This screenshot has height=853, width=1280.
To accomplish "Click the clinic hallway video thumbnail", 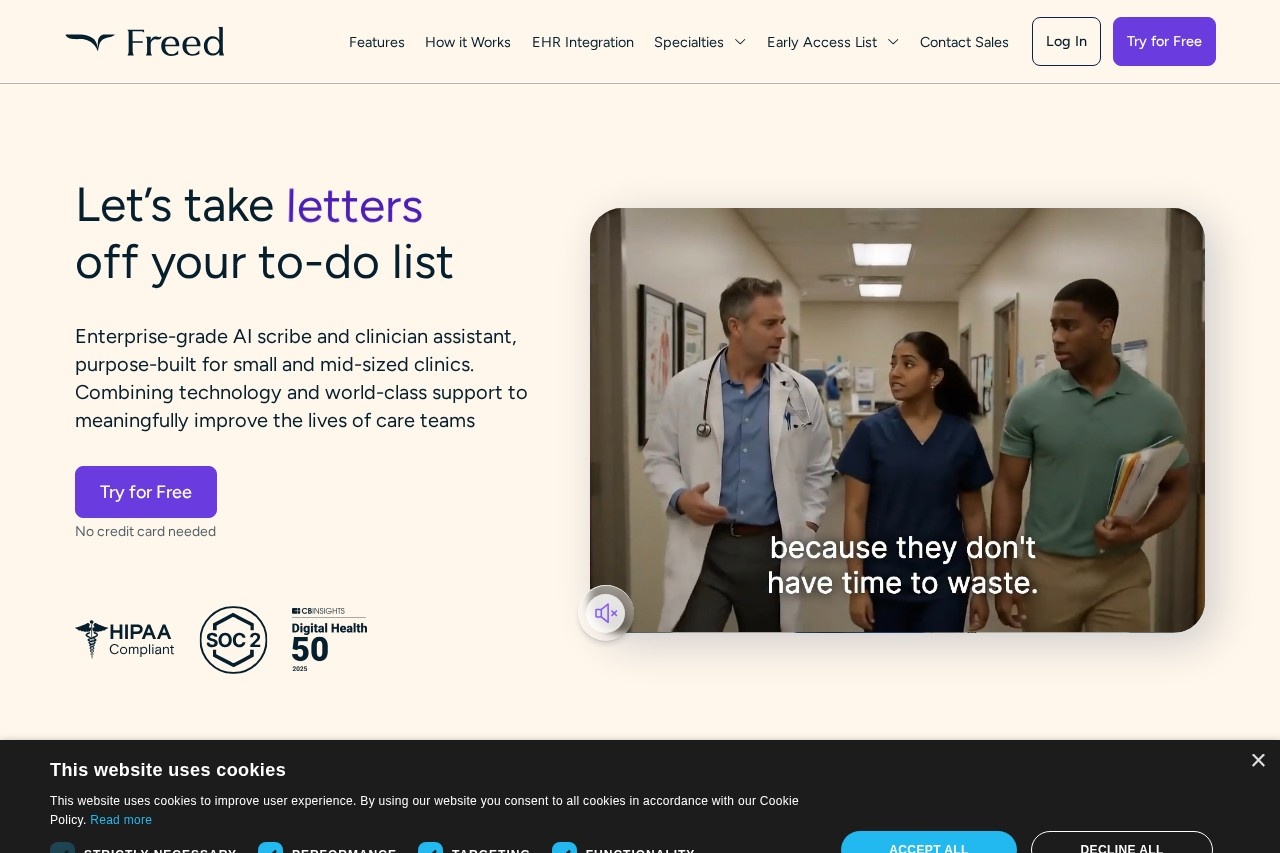I will 897,420.
